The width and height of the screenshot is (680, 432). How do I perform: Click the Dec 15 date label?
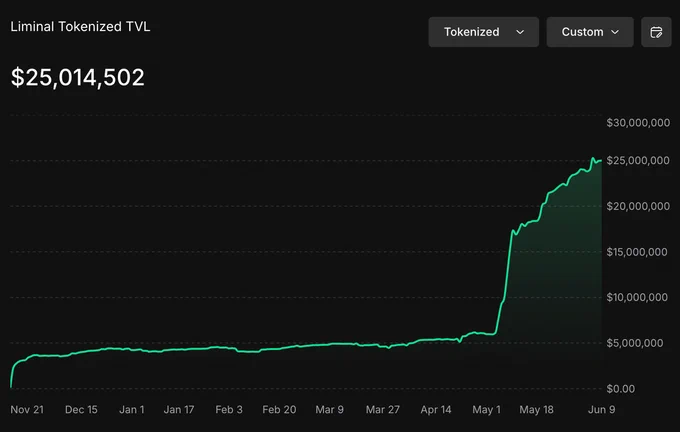81,409
